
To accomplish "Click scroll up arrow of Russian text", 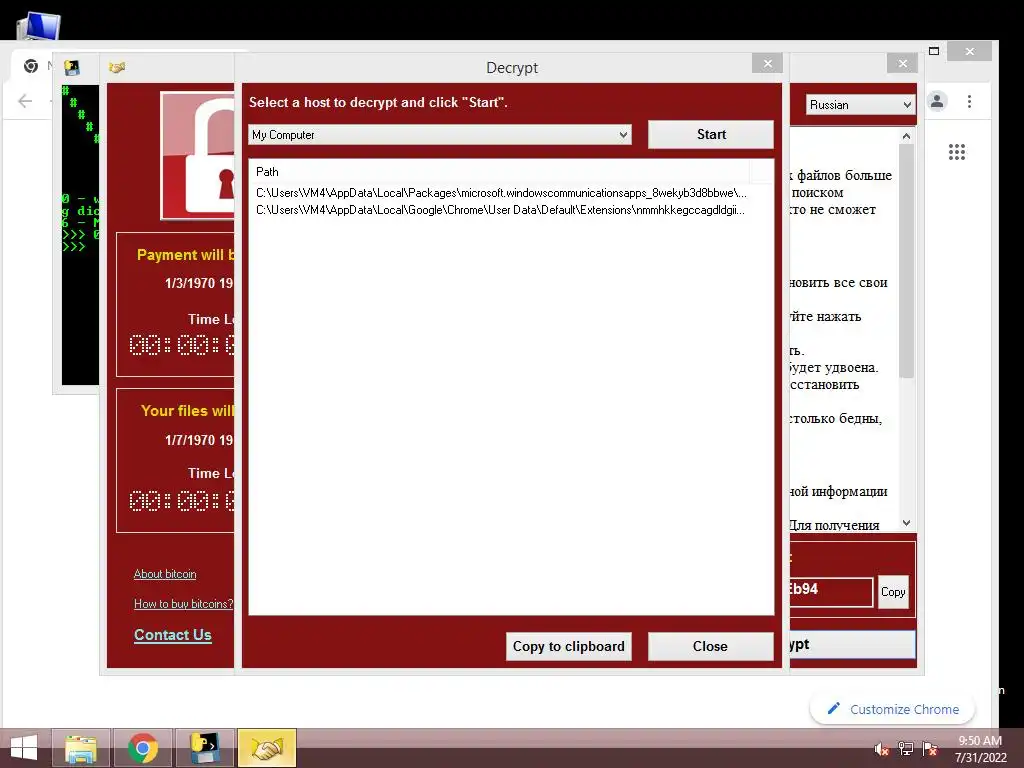I will [x=906, y=136].
